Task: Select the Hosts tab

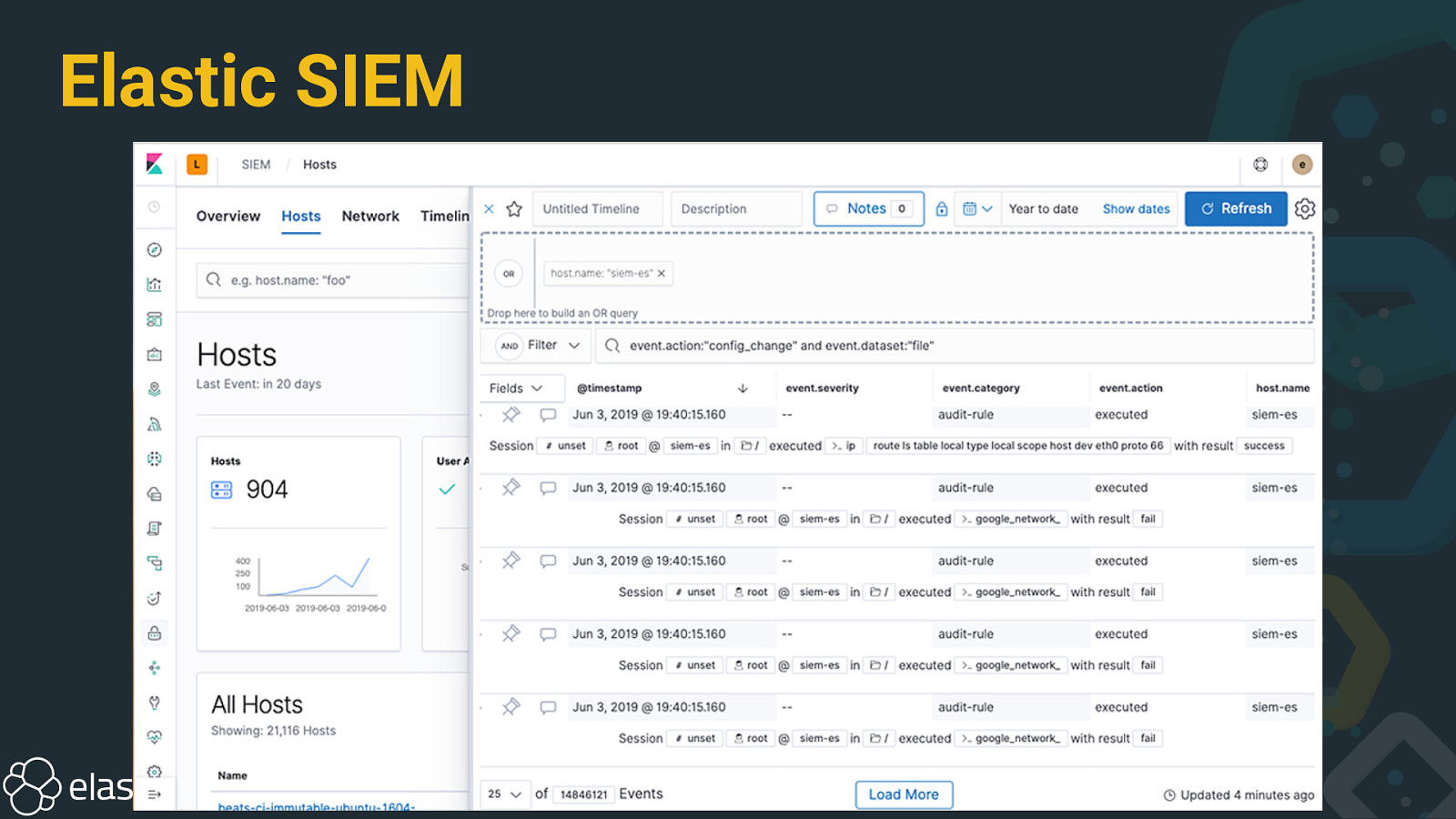Action: [x=301, y=217]
